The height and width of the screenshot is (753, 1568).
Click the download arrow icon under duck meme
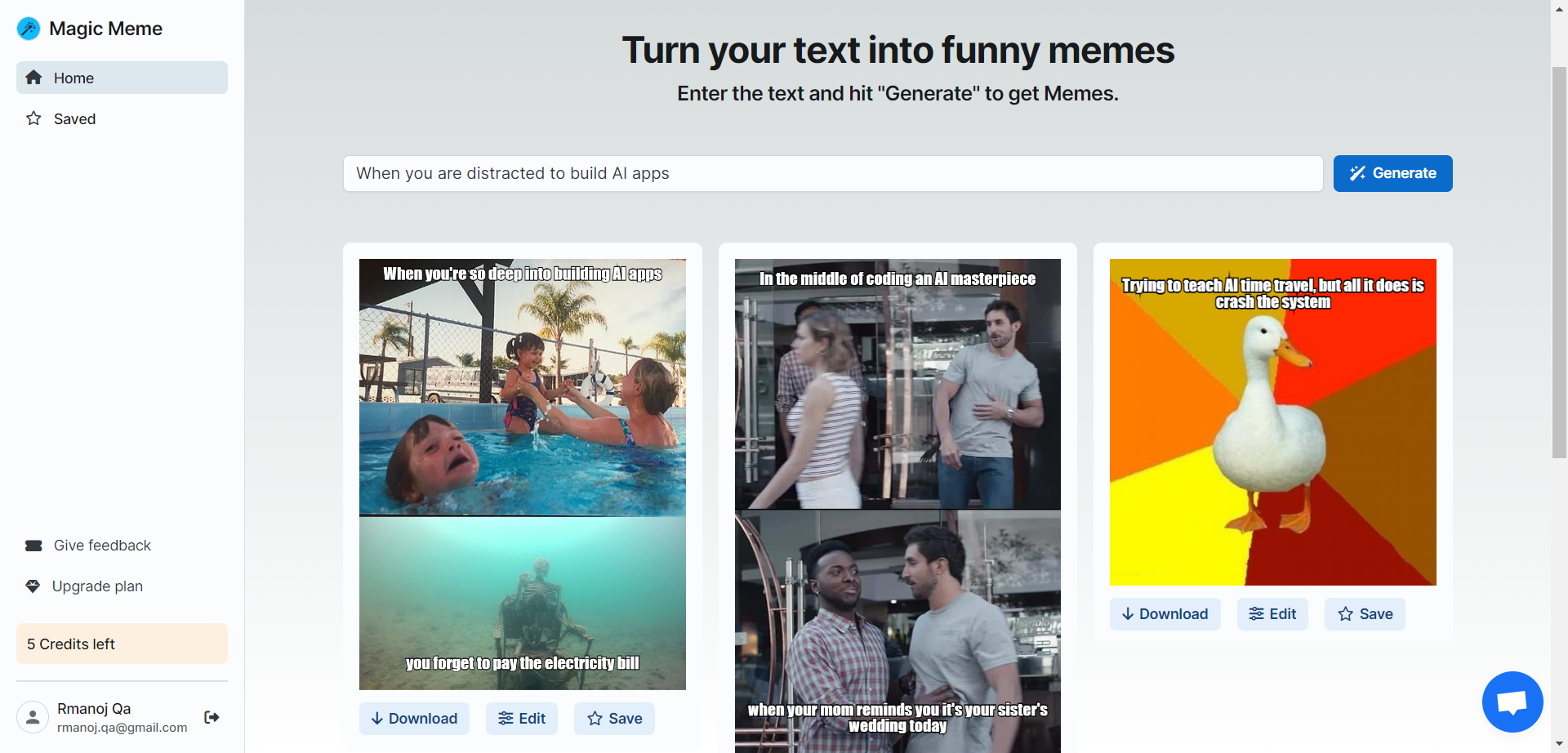coord(1128,614)
